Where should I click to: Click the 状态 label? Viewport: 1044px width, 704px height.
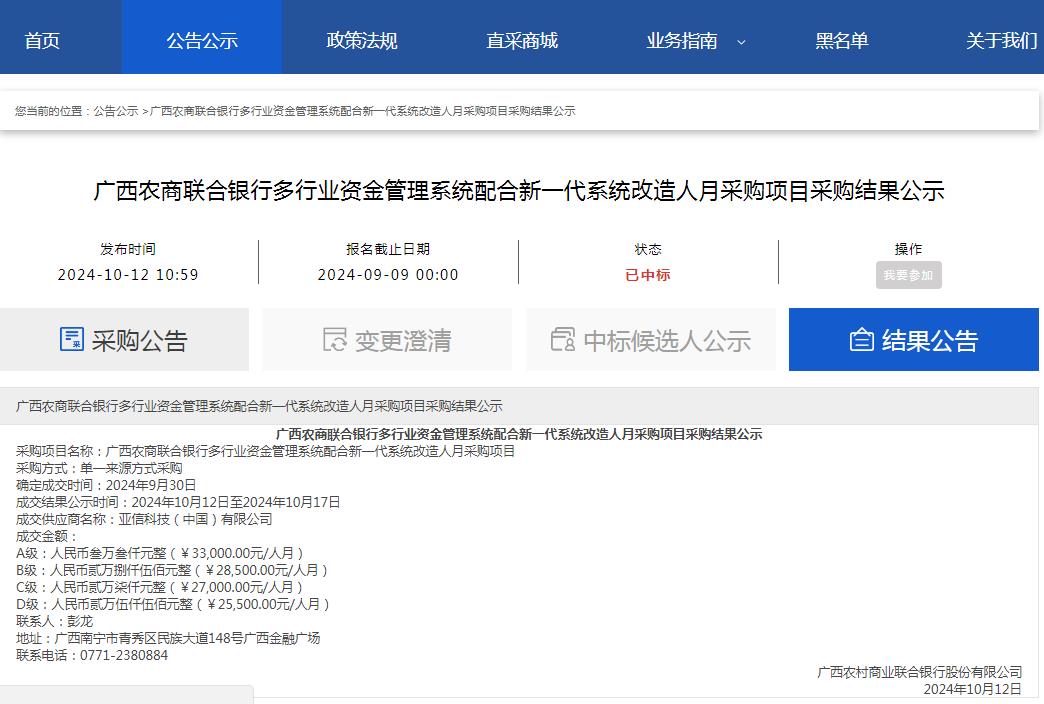pos(648,249)
